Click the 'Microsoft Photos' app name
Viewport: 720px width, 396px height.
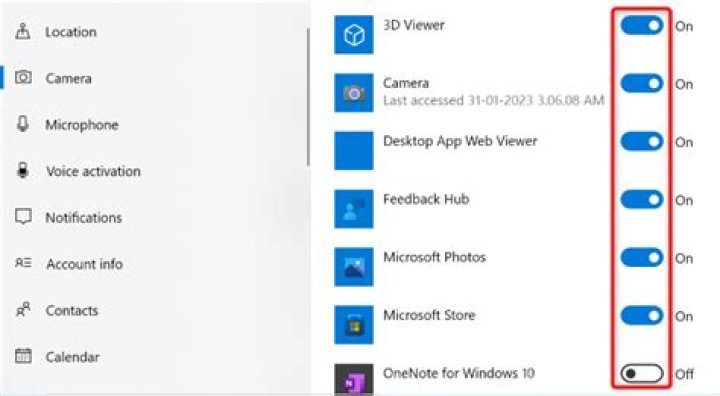[434, 257]
